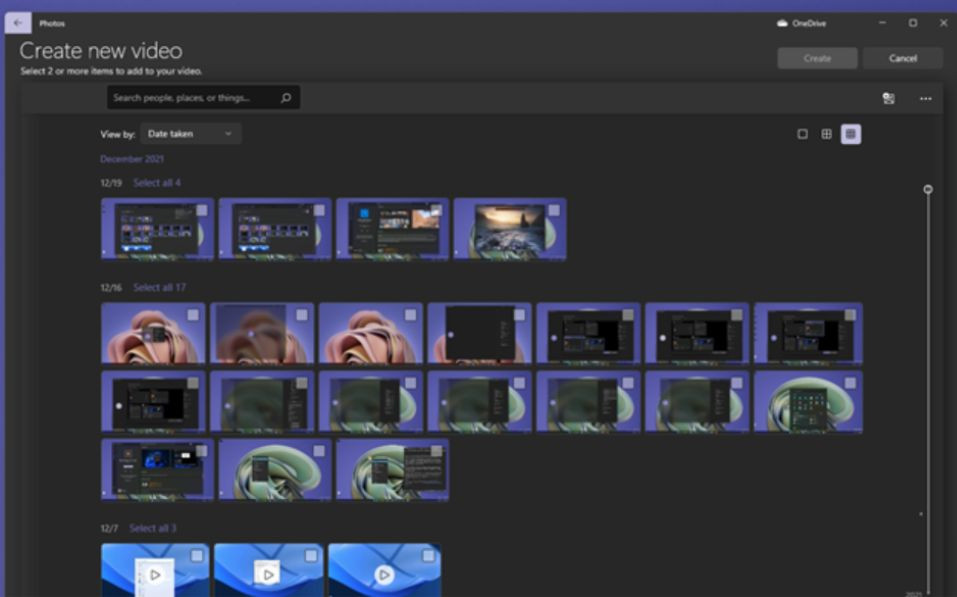This screenshot has height=597, width=957.
Task: Open the View by Date taken dropdown
Action: tap(189, 134)
